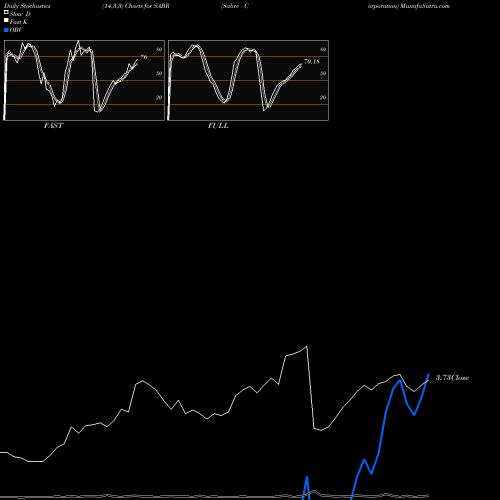Click the FULL stochastic chart panel
Image resolution: width=500 pixels, height=500 pixels.
point(248,80)
